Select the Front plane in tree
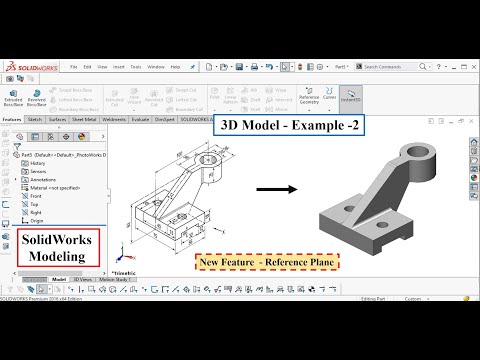Viewport: 480px width, 360px height. pos(32,196)
